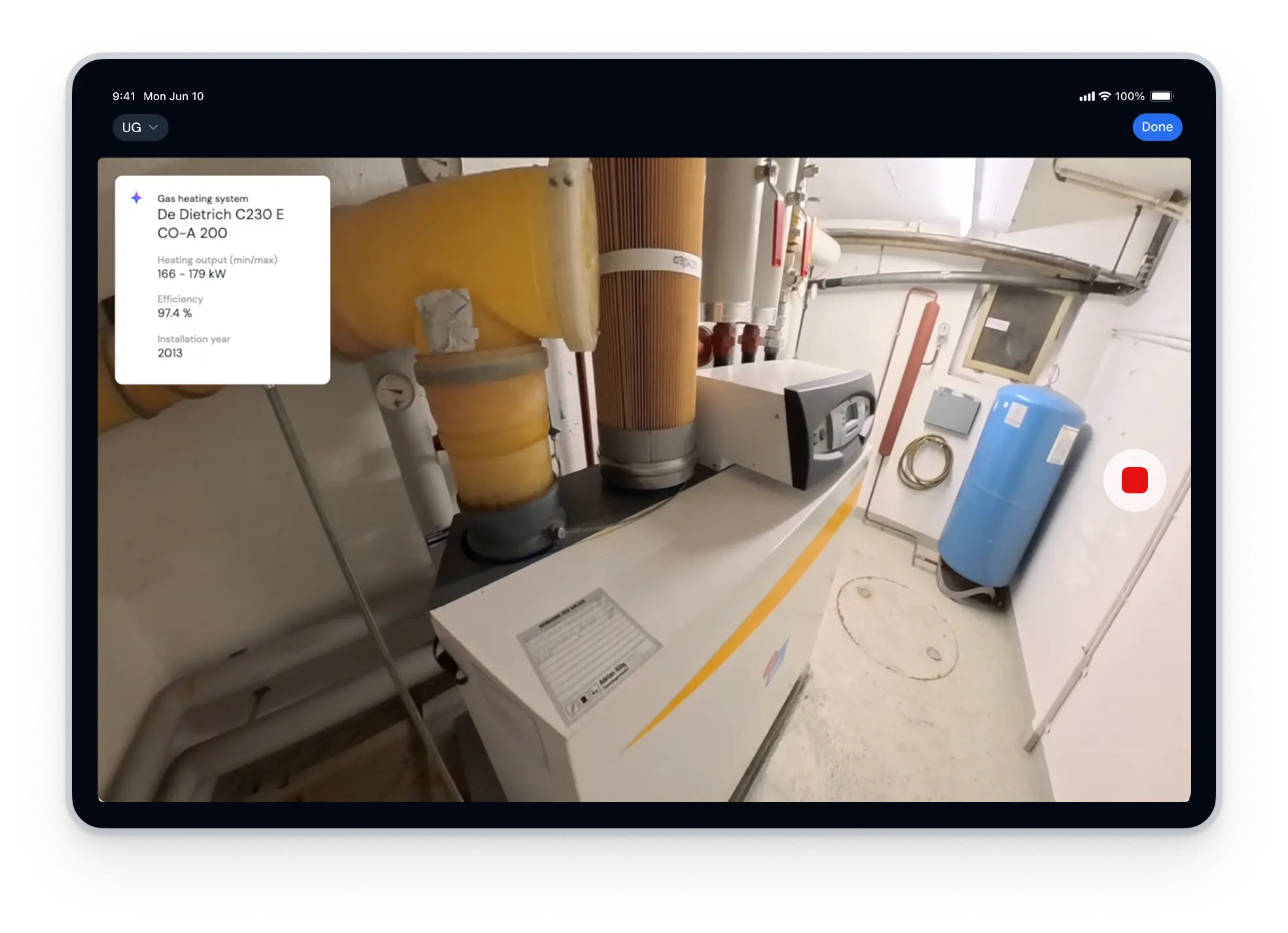
Task: Click the '9:41' clock in status bar
Action: click(x=124, y=96)
